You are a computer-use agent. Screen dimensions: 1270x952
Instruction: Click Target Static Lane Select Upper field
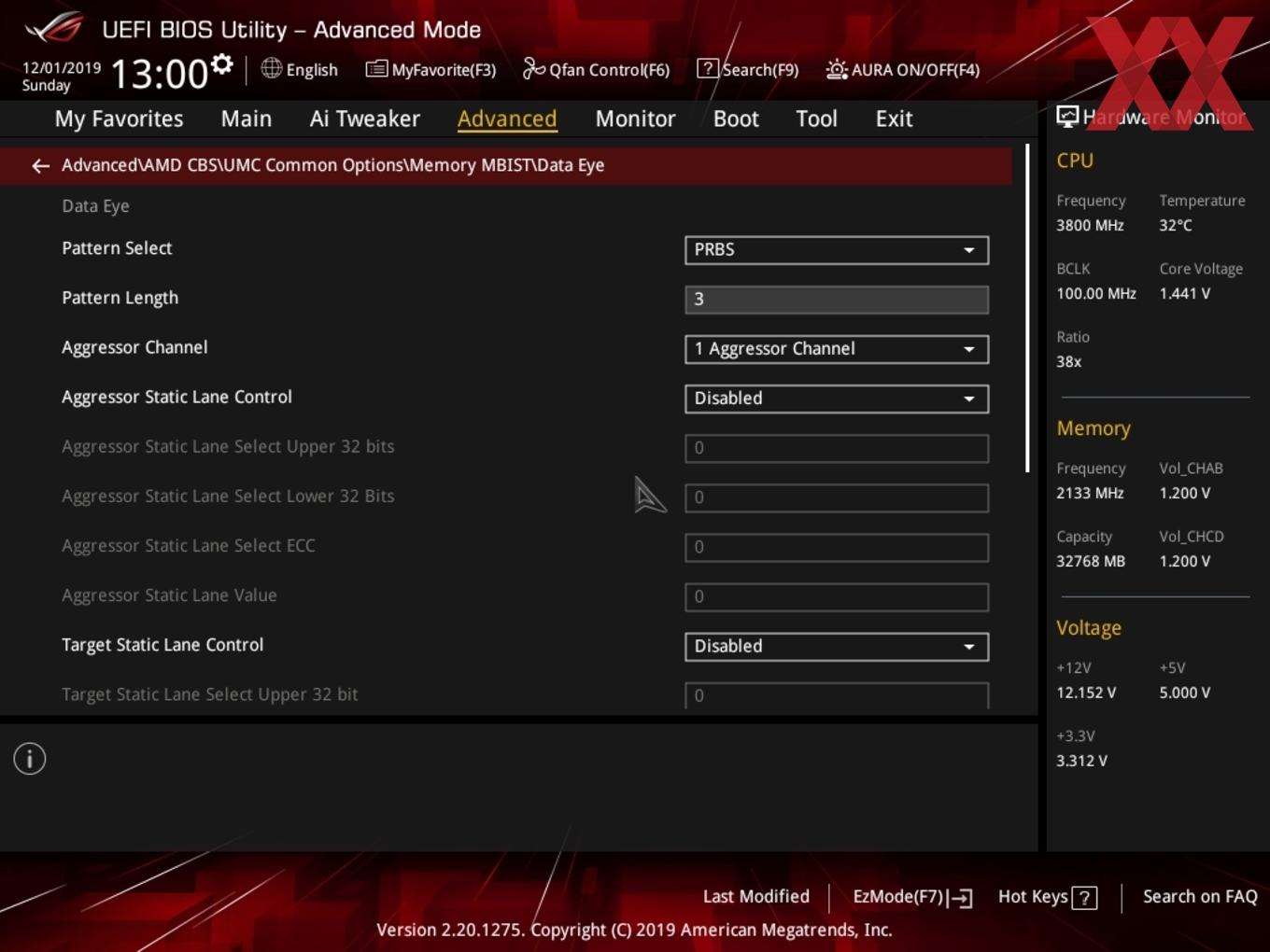click(837, 695)
